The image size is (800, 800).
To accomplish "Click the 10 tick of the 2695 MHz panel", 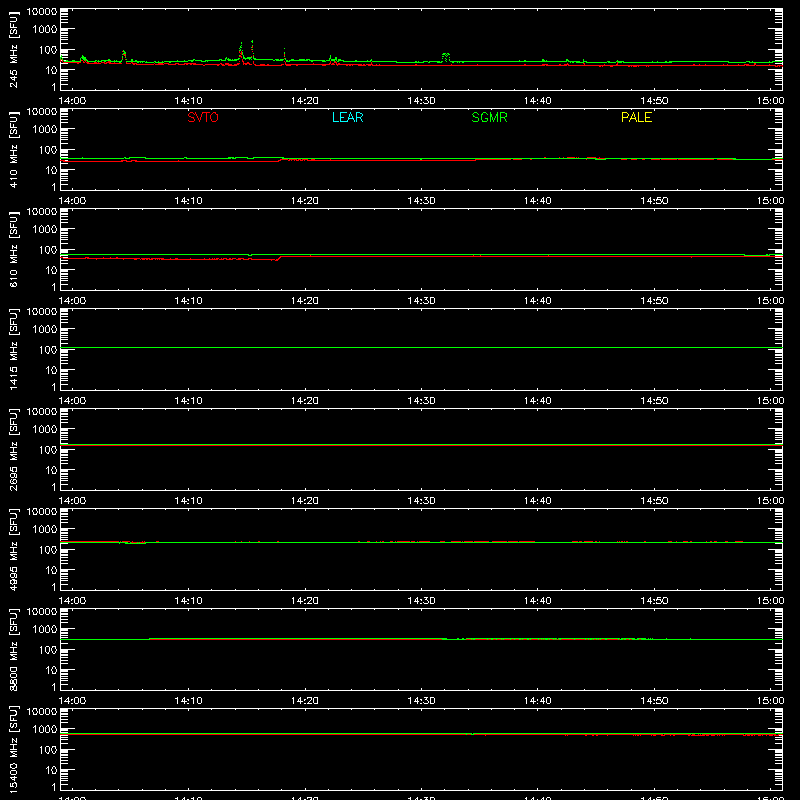I will coord(51,470).
